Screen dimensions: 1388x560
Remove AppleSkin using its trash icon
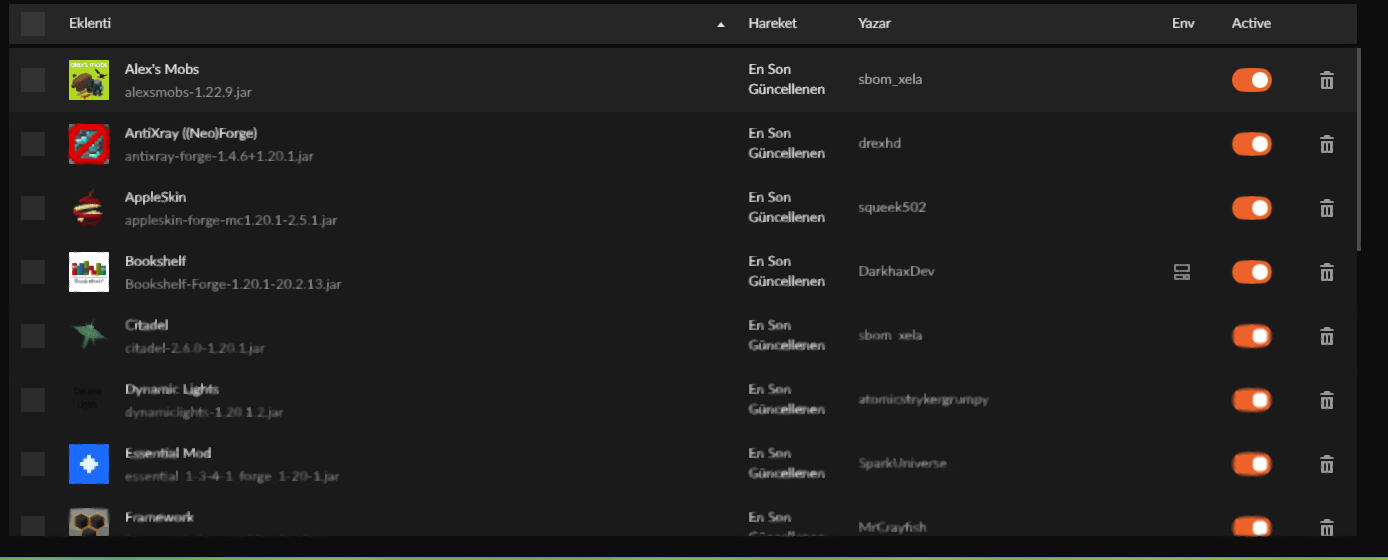pyautogui.click(x=1327, y=208)
